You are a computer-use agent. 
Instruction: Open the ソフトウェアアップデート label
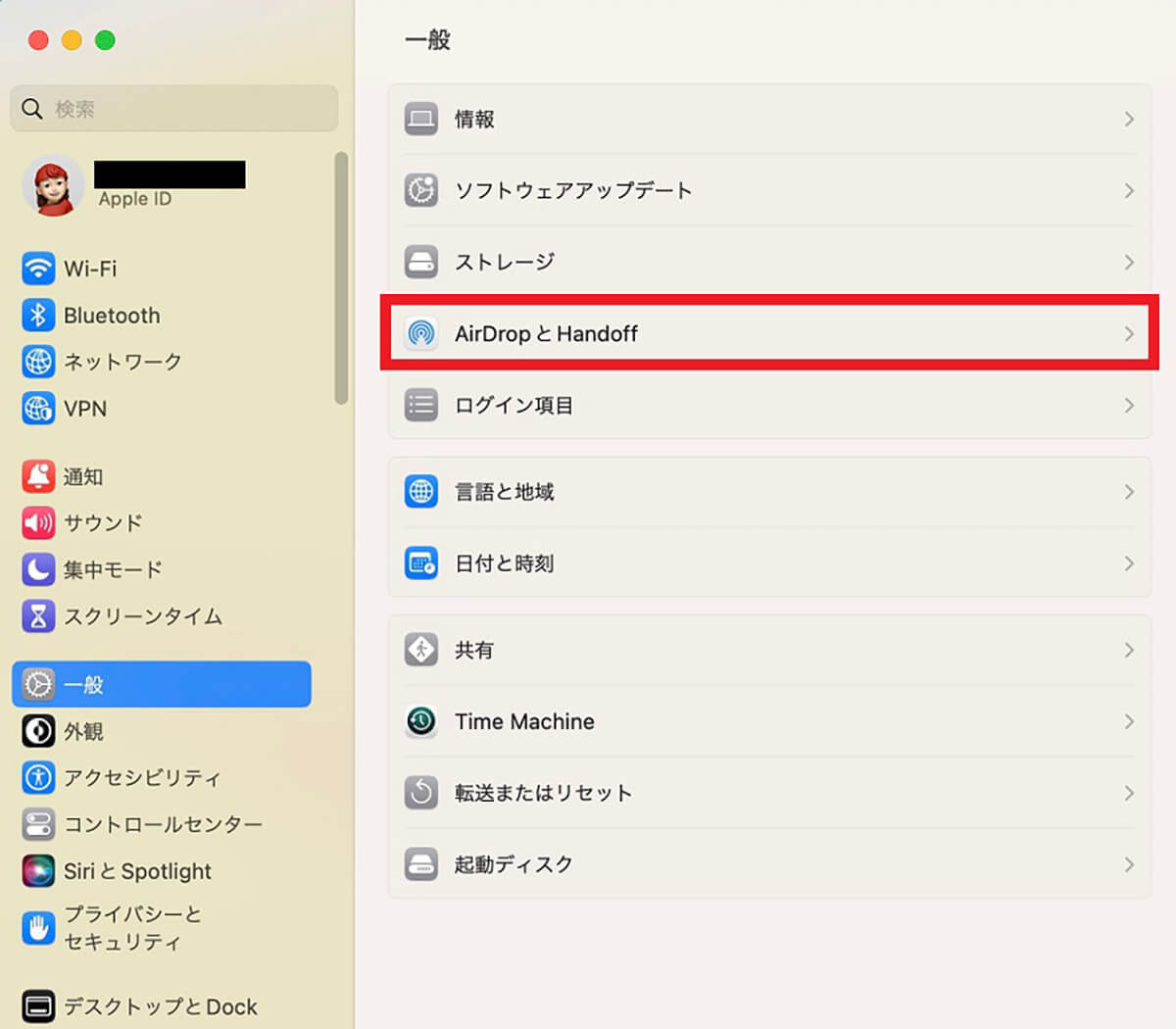pos(573,190)
